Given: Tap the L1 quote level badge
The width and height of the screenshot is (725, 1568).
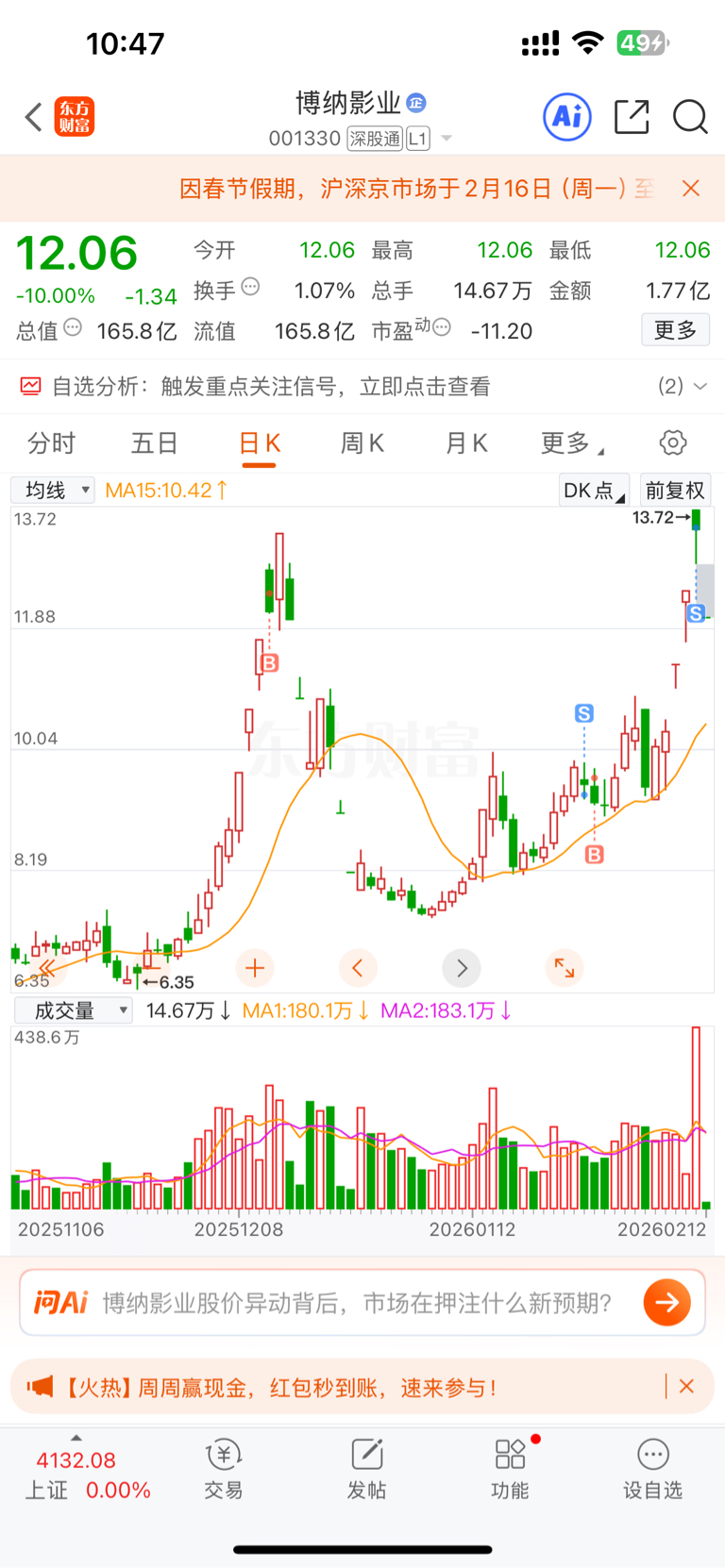Looking at the screenshot, I should [418, 139].
